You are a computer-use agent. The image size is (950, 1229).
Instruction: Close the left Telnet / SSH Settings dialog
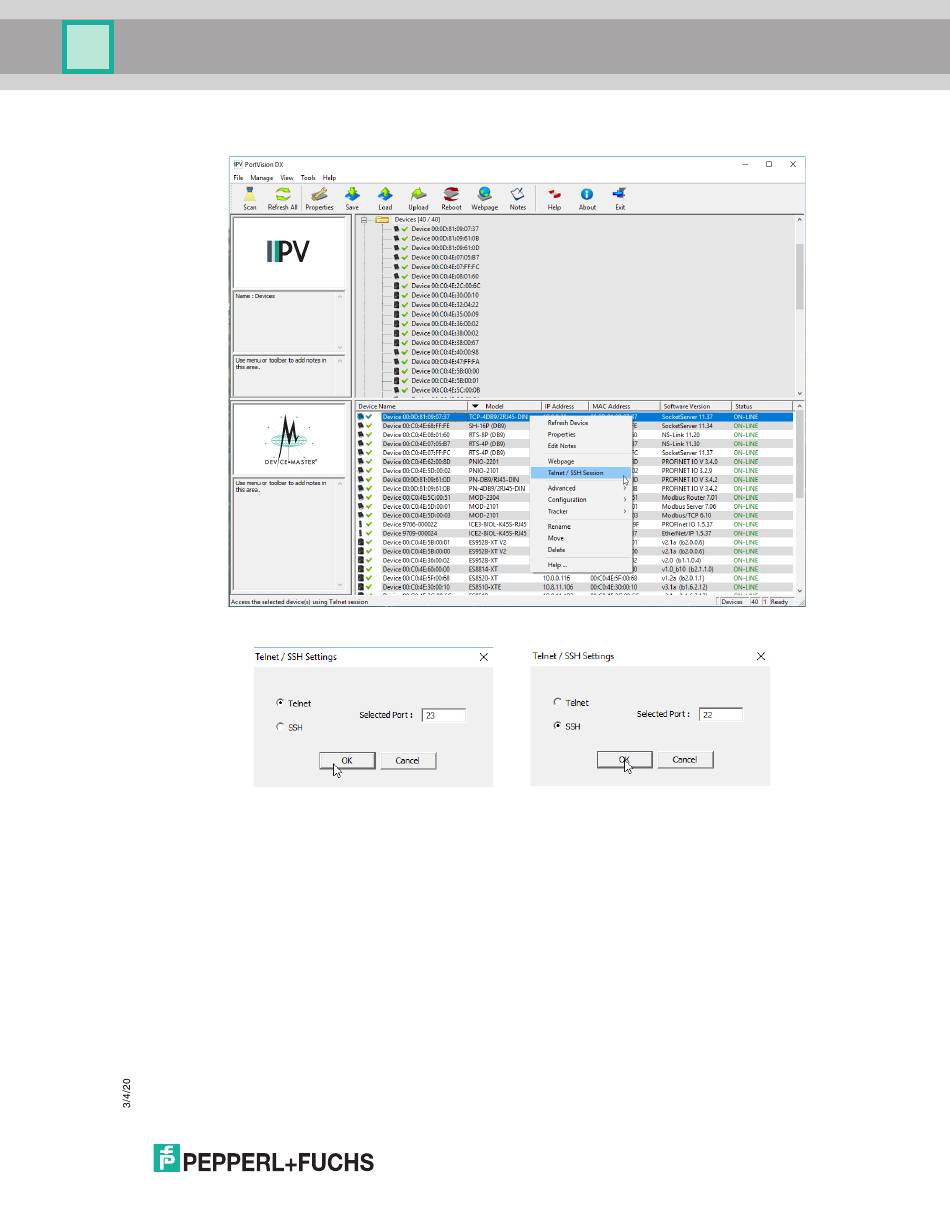click(483, 657)
